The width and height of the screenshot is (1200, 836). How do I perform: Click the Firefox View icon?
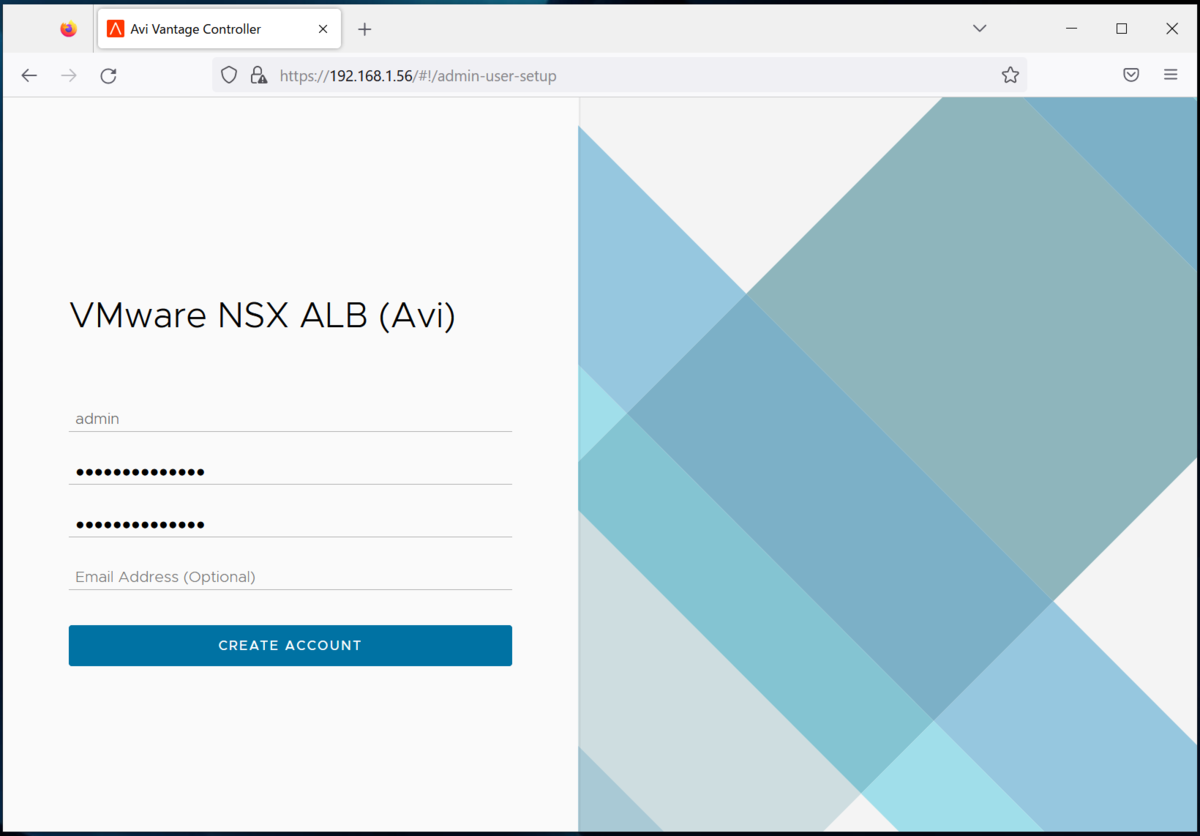pos(68,29)
